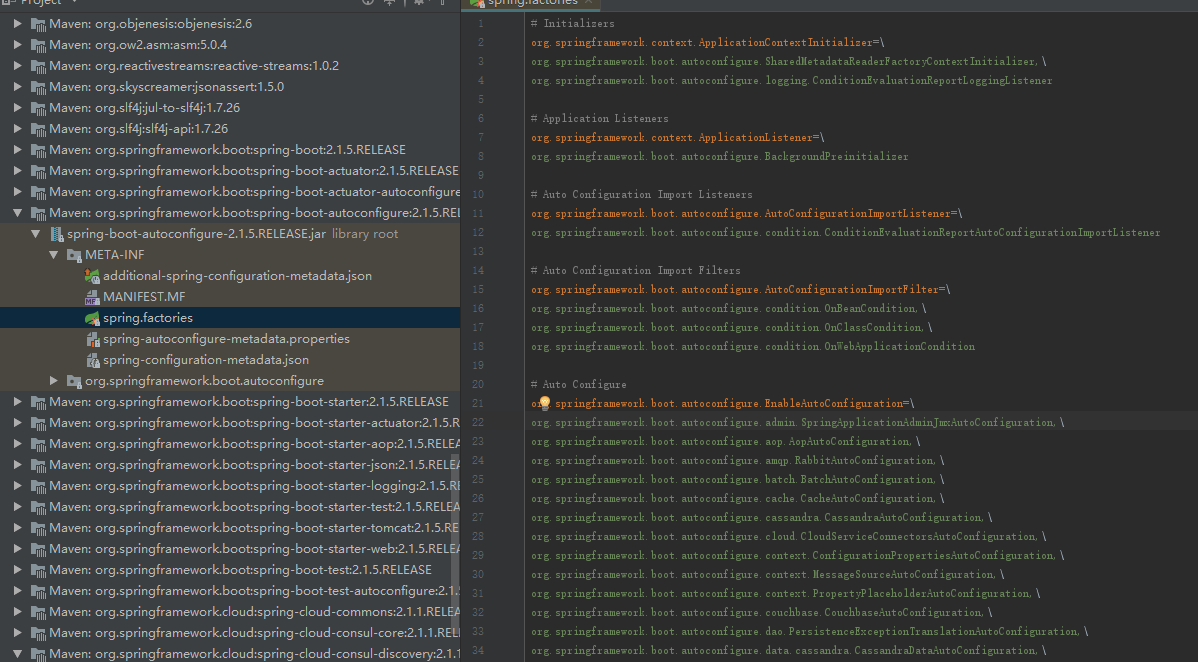The width and height of the screenshot is (1198, 662).
Task: Click the AutoConfigurationImportFilter key on line 15
Action: (x=741, y=290)
